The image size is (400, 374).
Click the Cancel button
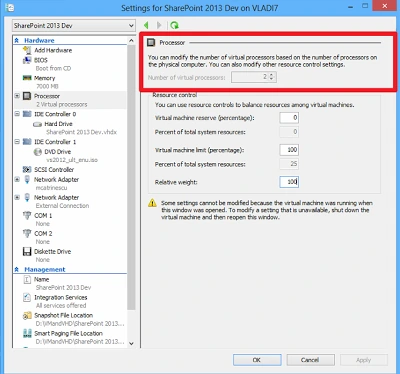pos(310,360)
